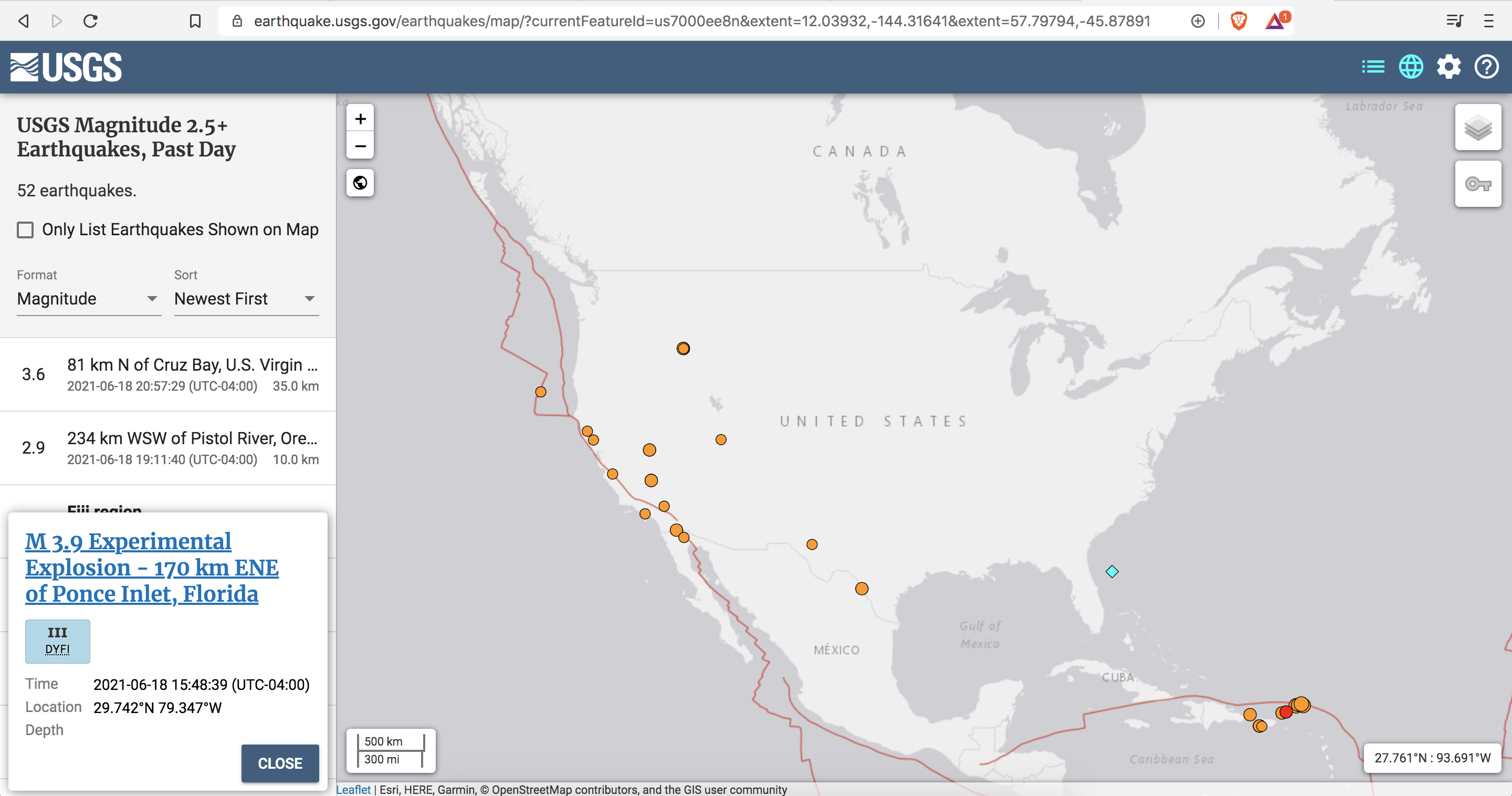The height and width of the screenshot is (796, 1512).
Task: Reload the USGS earthquake page
Action: (90, 21)
